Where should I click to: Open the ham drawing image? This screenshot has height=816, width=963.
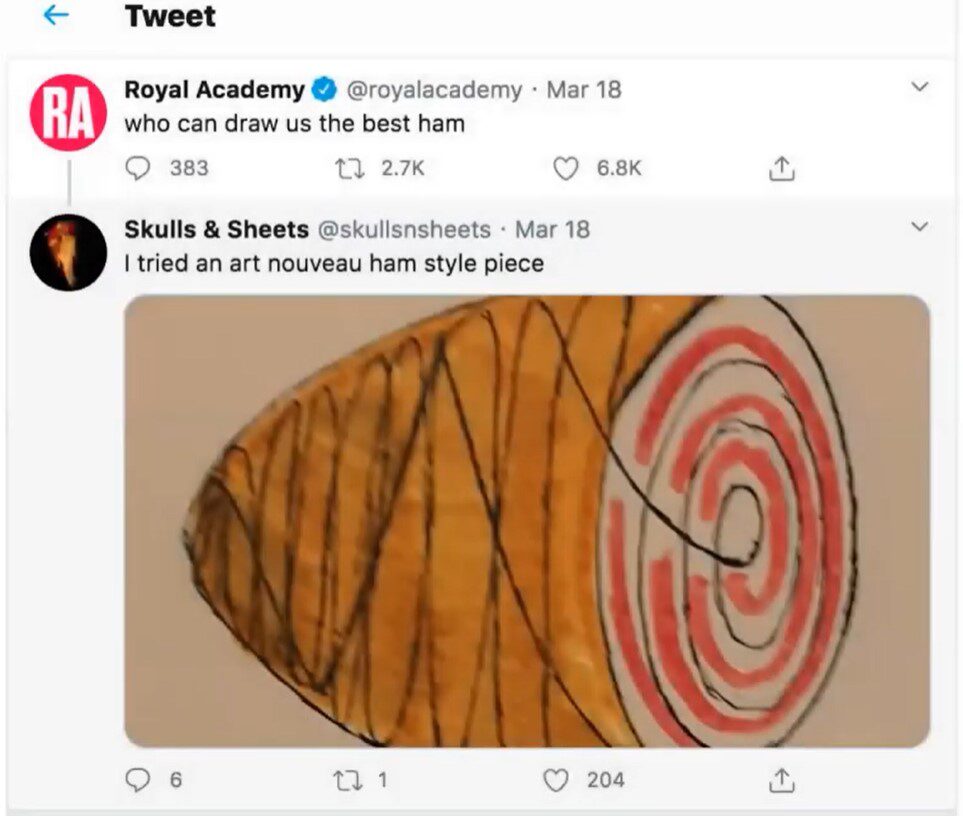click(x=527, y=521)
